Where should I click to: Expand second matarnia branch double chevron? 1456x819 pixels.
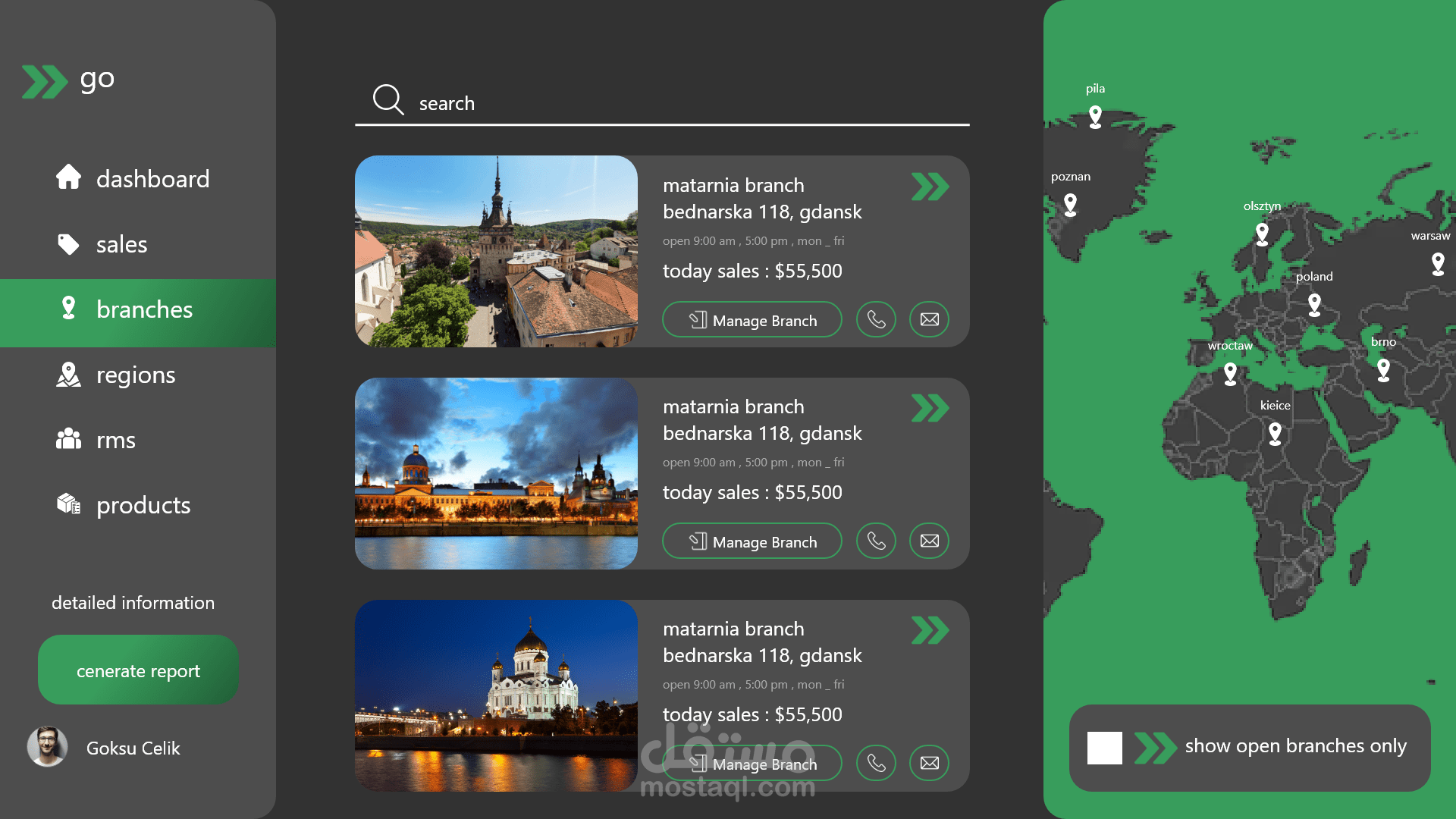[930, 408]
